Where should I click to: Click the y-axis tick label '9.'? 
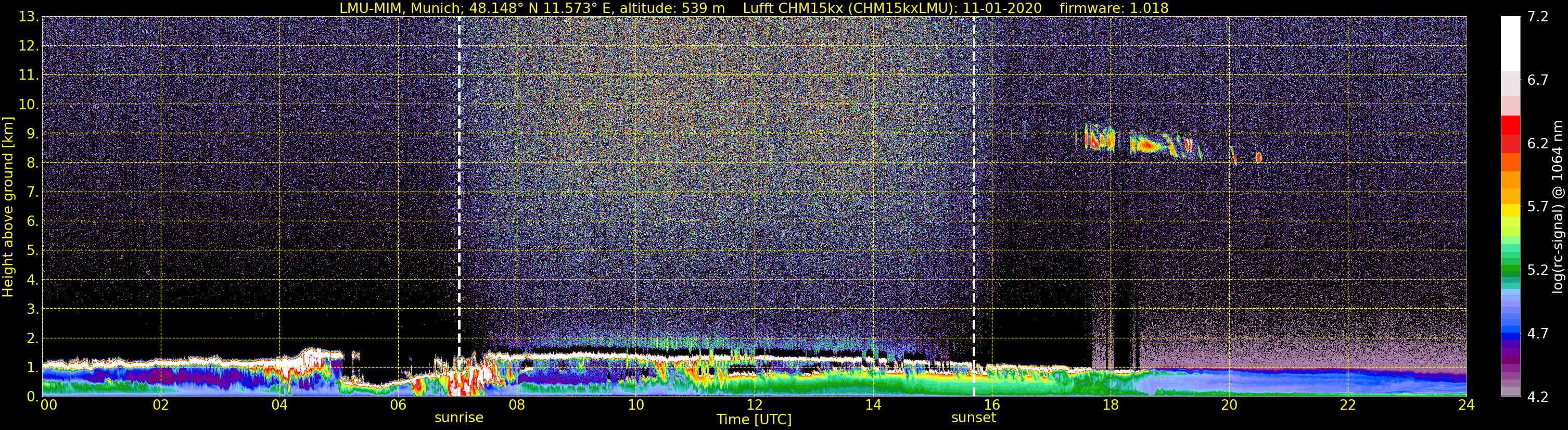[32, 134]
